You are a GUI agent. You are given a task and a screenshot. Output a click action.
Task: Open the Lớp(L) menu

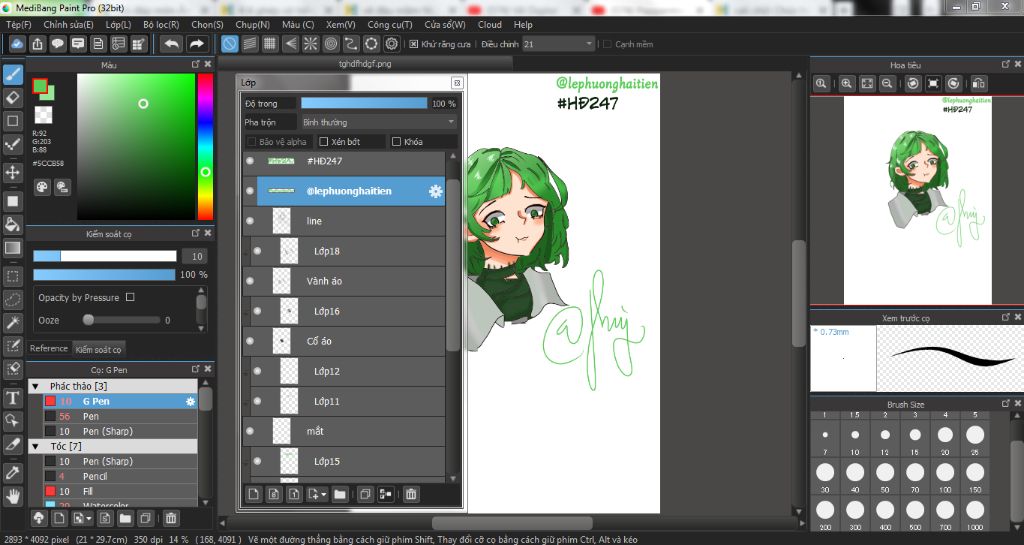(118, 25)
